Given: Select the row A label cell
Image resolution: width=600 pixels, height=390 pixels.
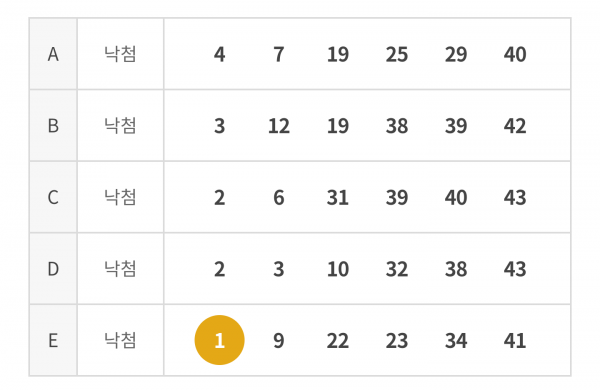Looking at the screenshot, I should [53, 54].
